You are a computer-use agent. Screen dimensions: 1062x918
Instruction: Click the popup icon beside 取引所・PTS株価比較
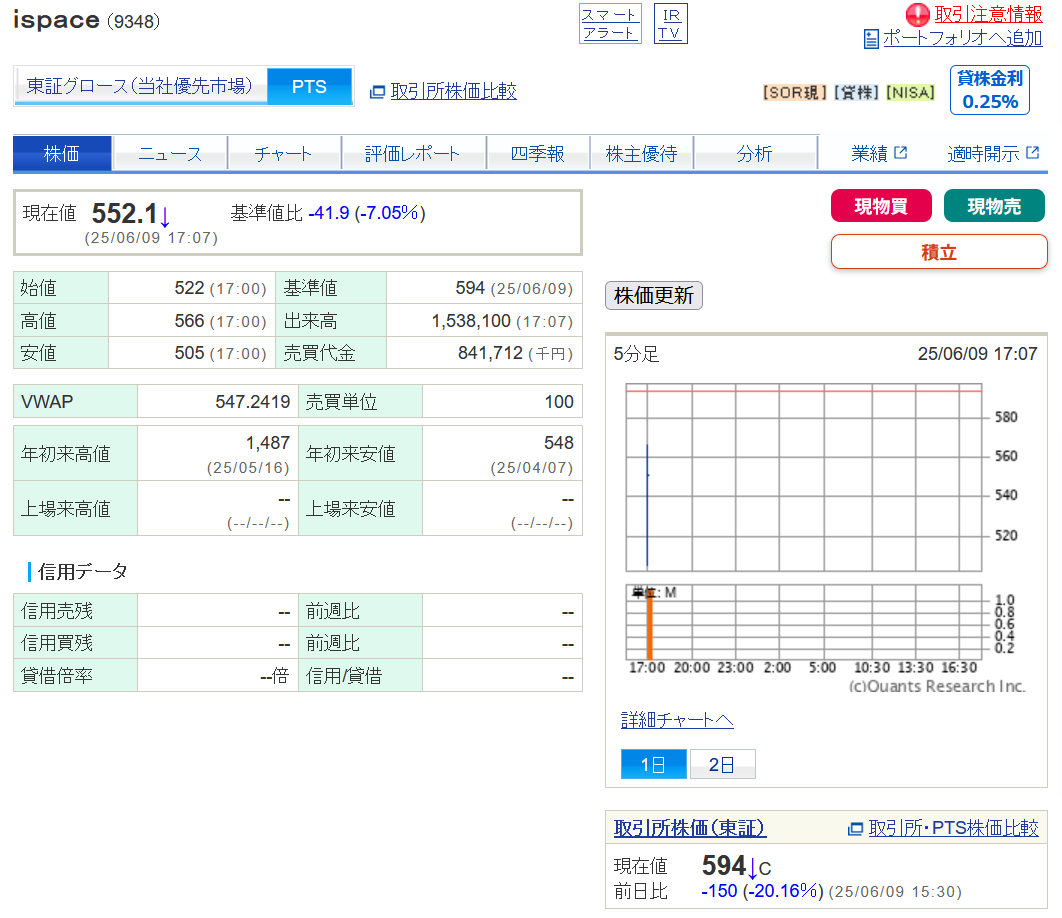tap(855, 829)
